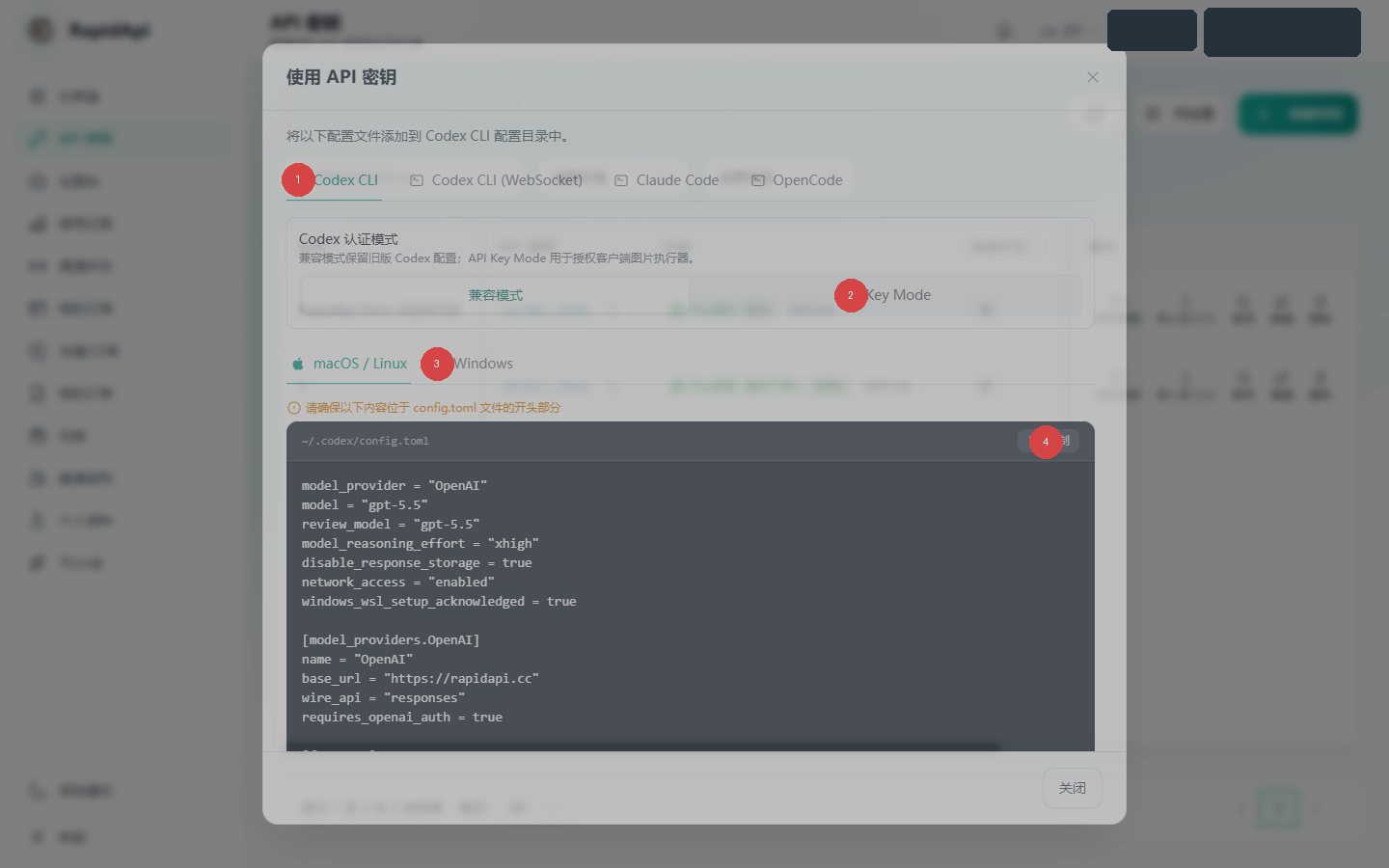Click the model_reasoning_effort = "xhigh" line
The height and width of the screenshot is (868, 1389).
(421, 543)
